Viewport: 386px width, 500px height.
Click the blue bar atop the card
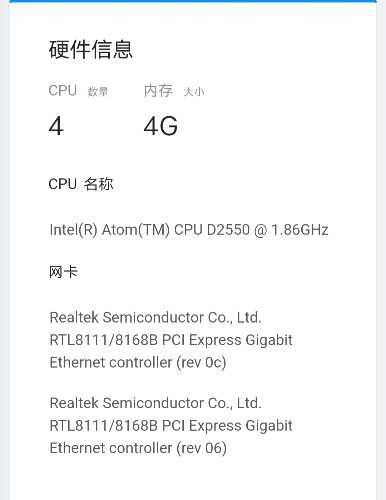[193, 1]
